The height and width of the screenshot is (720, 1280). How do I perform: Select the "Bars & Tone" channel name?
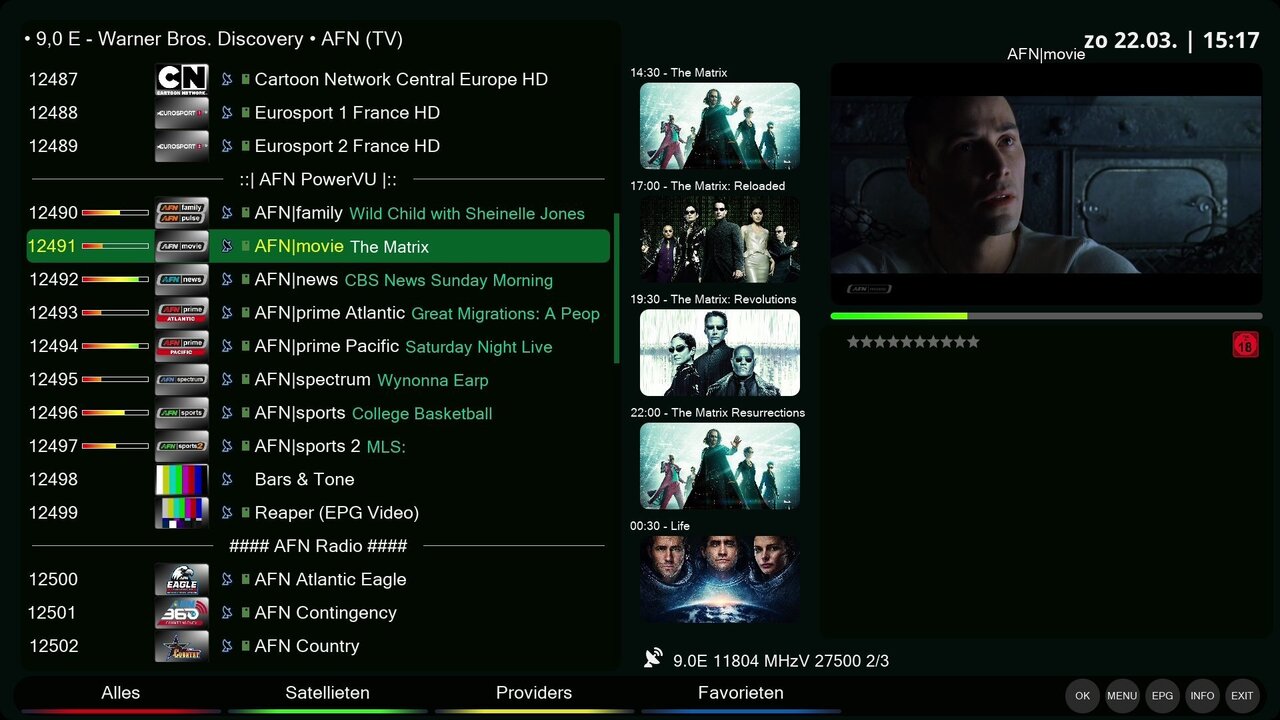tap(305, 480)
